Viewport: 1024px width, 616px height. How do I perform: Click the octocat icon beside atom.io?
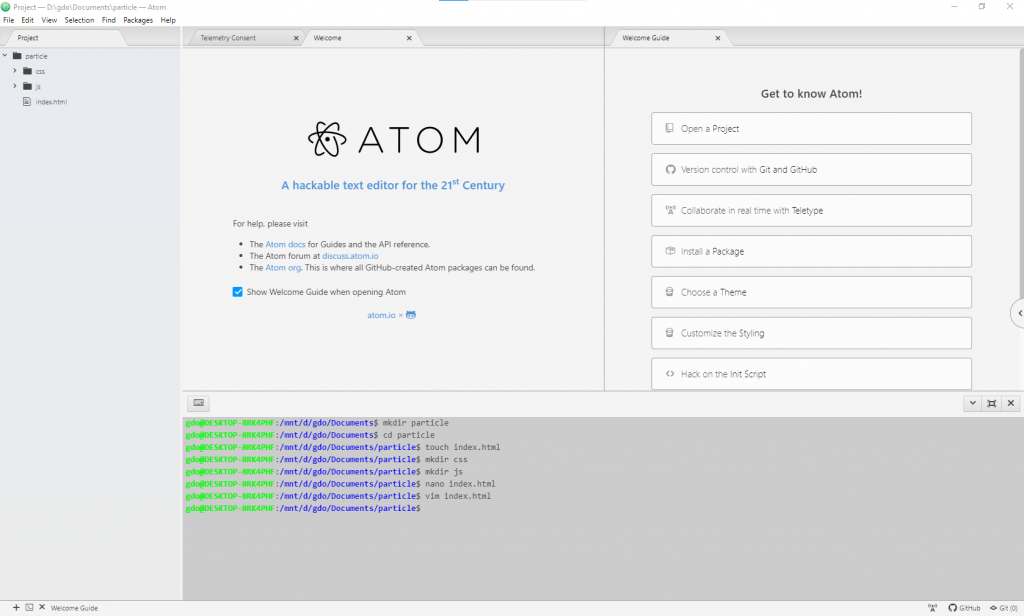coord(411,315)
